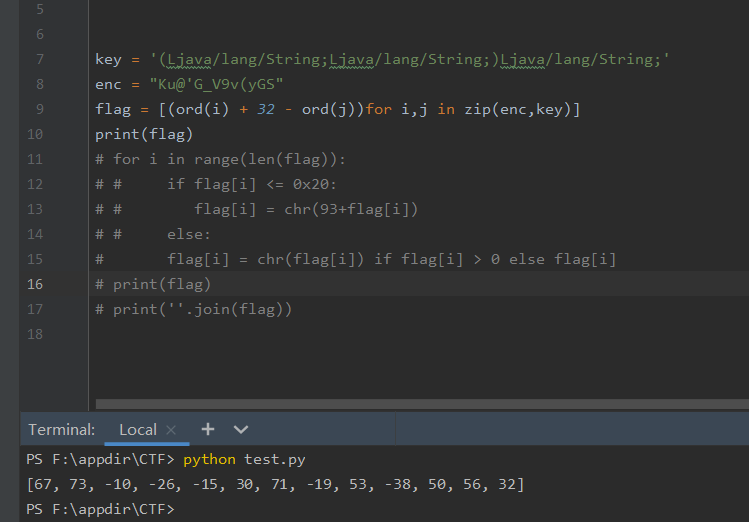The width and height of the screenshot is (749, 522).
Task: Click the printed list output in terminal
Action: click(x=275, y=484)
